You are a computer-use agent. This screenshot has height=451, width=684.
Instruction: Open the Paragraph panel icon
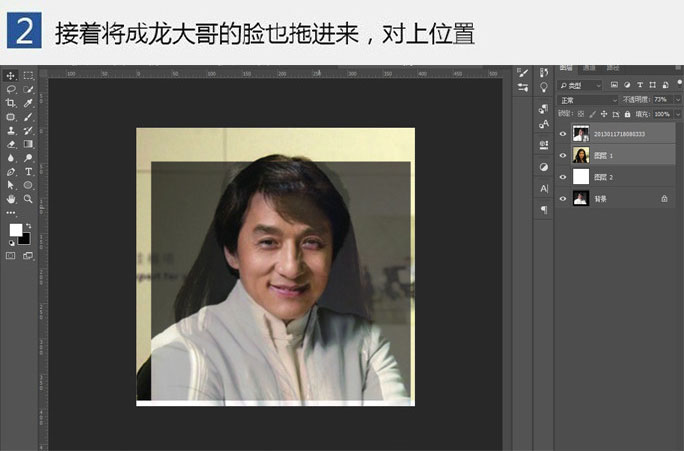tap(544, 210)
